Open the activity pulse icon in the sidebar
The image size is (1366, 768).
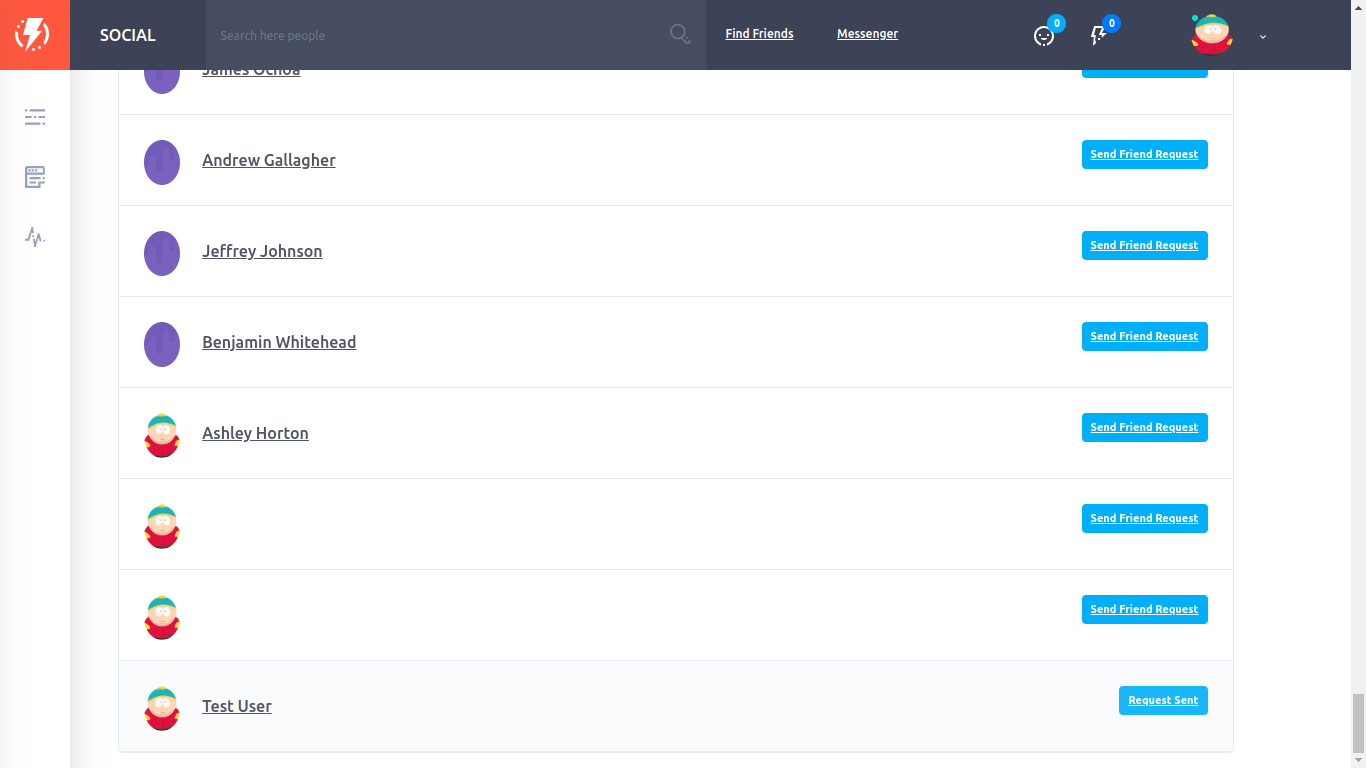(35, 237)
